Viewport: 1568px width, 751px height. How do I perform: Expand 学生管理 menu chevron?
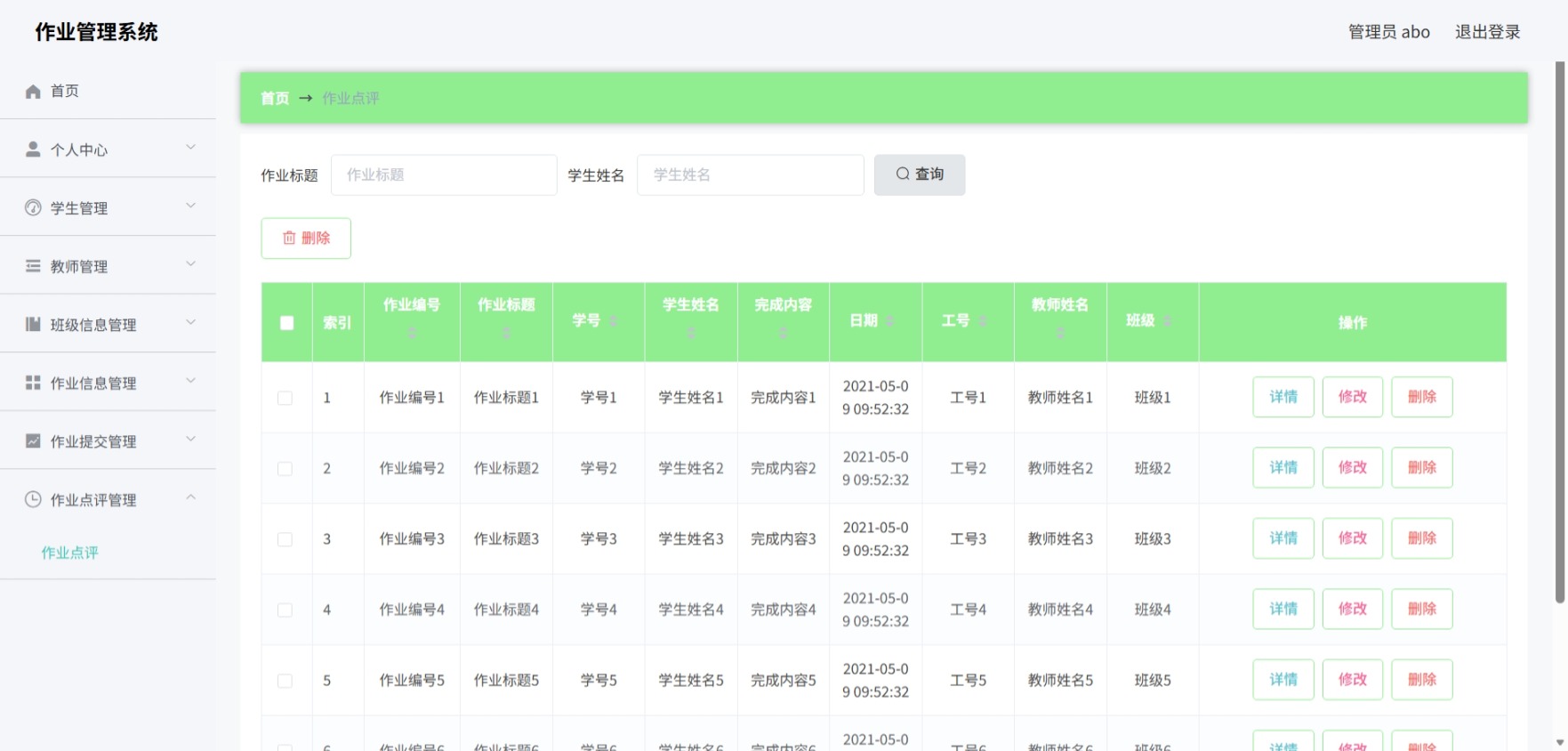[x=190, y=206]
